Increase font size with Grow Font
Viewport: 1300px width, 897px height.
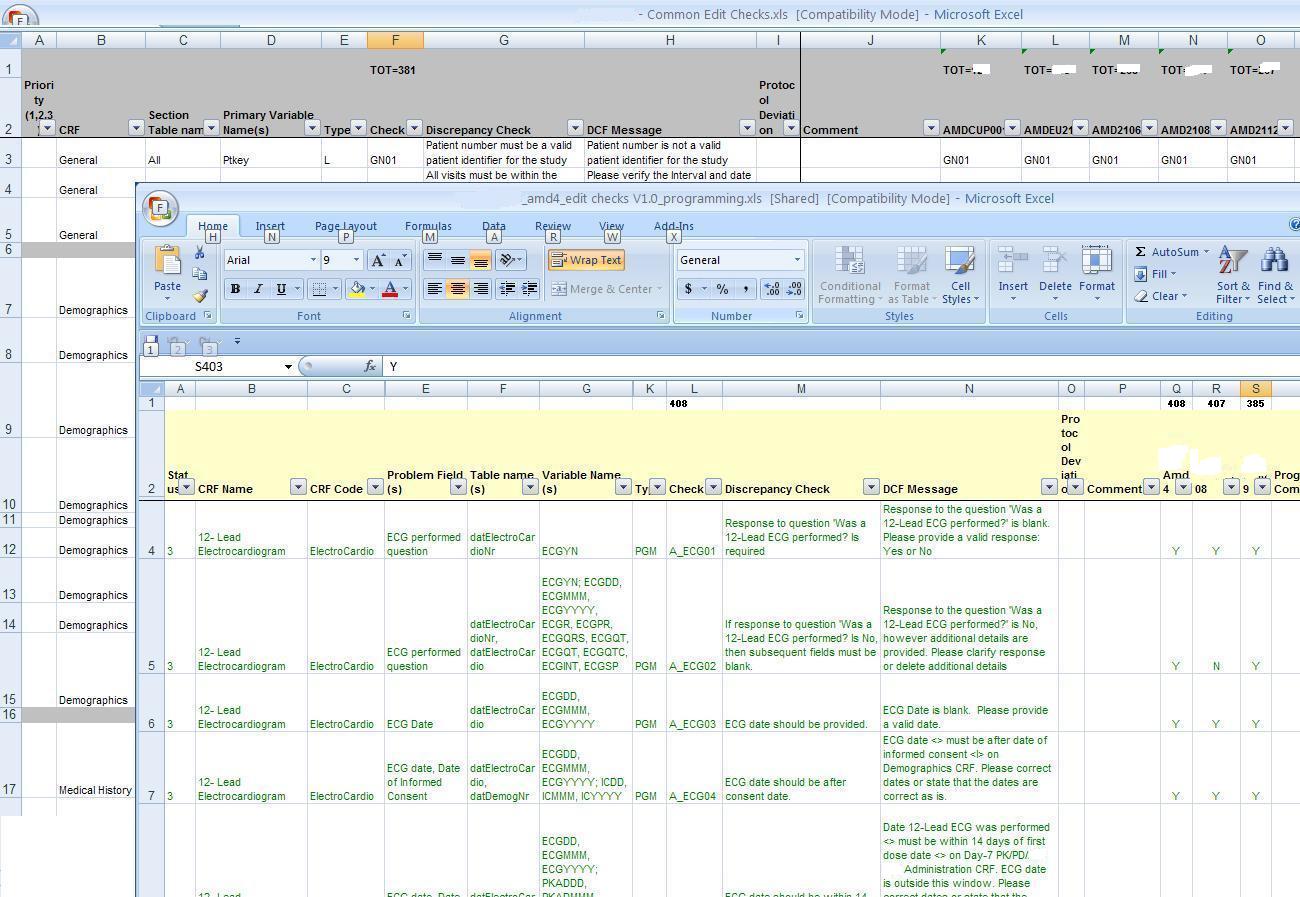point(378,261)
